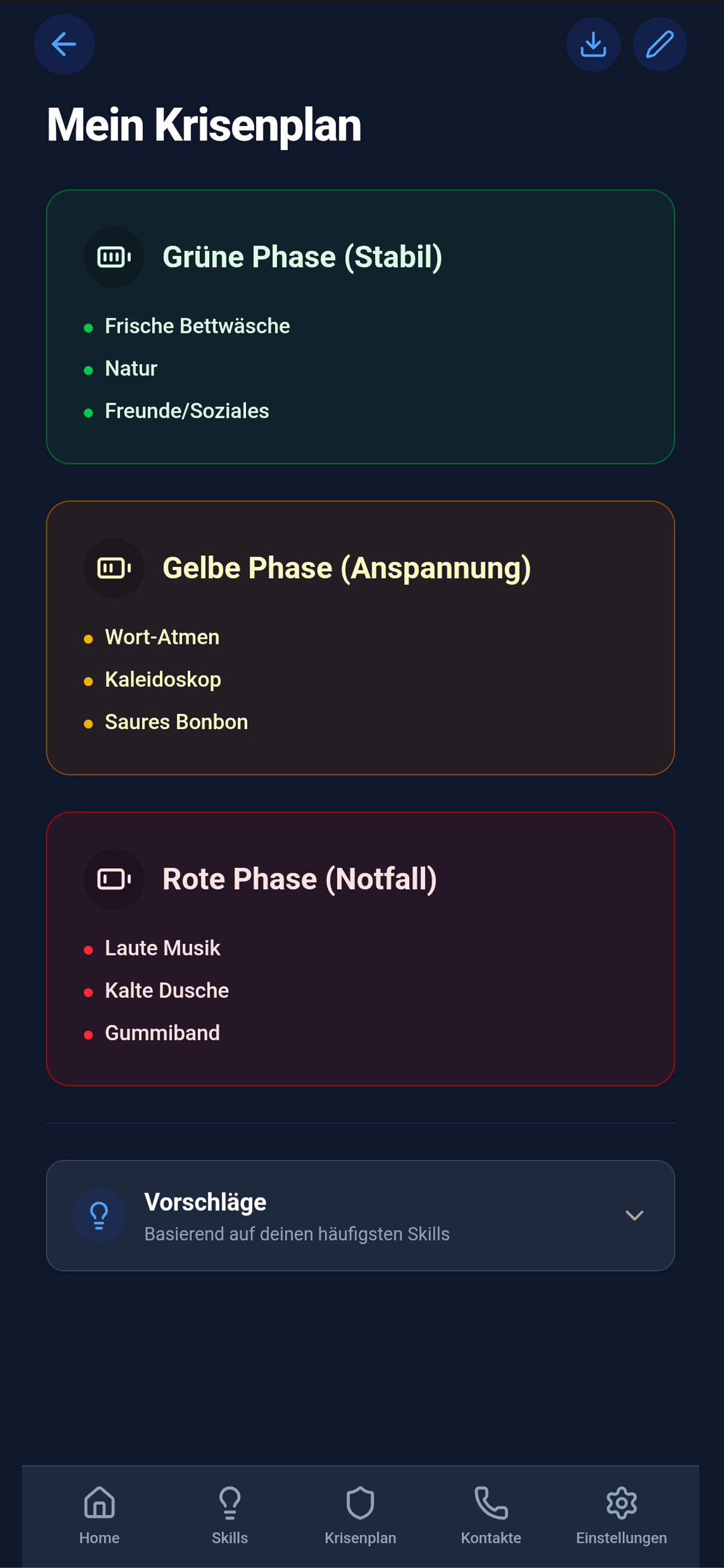
Task: Click the battery icon of Gelbe Phase
Action: coord(114,568)
